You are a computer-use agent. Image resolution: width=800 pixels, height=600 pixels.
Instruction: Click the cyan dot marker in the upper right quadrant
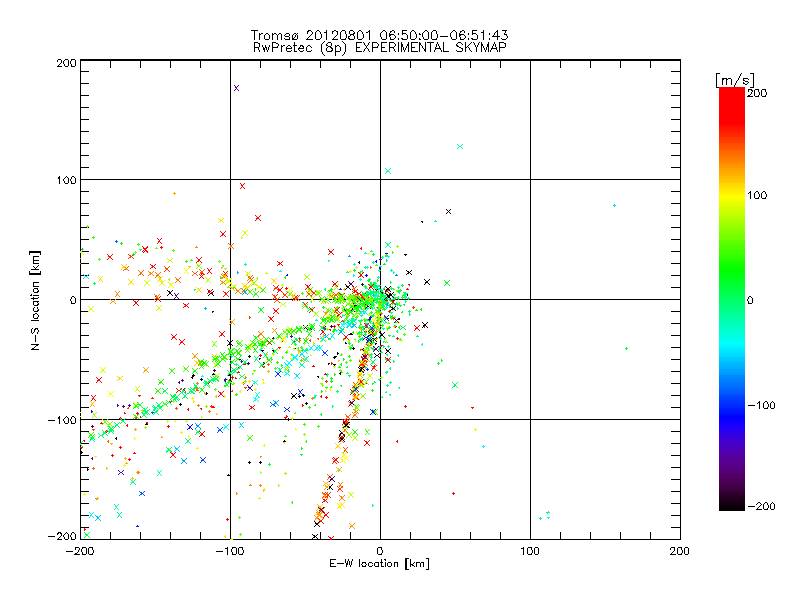[x=614, y=206]
